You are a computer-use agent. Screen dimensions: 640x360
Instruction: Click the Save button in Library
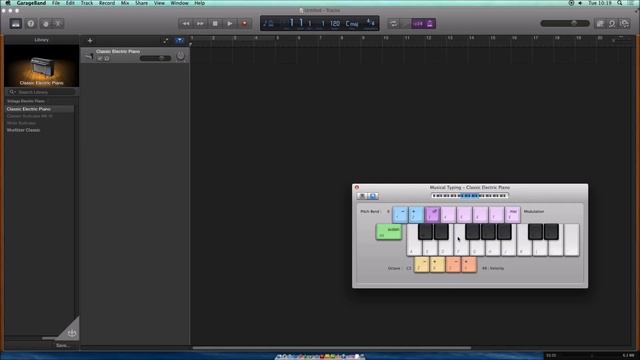coord(62,345)
